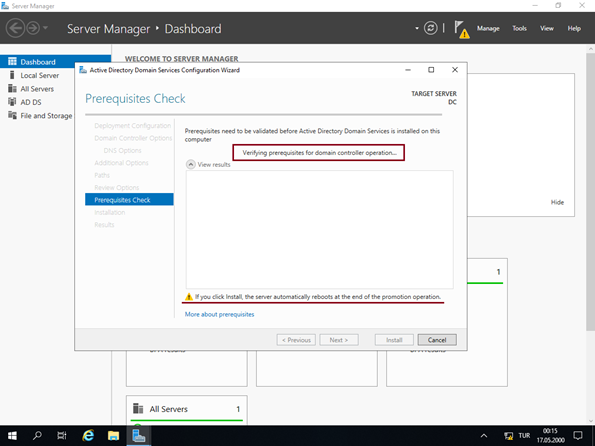The width and height of the screenshot is (595, 446).
Task: Select the Deployment Configuration wizard step
Action: click(x=132, y=126)
